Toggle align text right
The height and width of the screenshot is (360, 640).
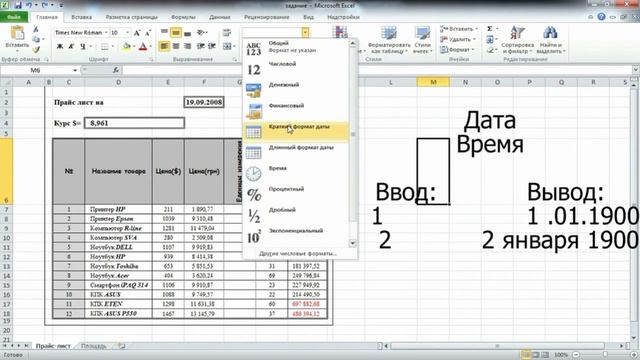[187, 47]
